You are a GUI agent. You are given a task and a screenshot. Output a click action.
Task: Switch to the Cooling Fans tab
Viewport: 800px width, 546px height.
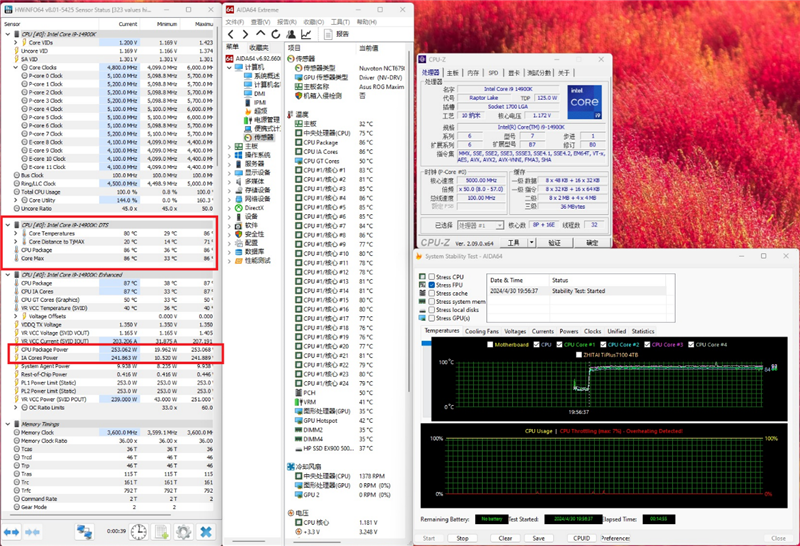tap(482, 331)
